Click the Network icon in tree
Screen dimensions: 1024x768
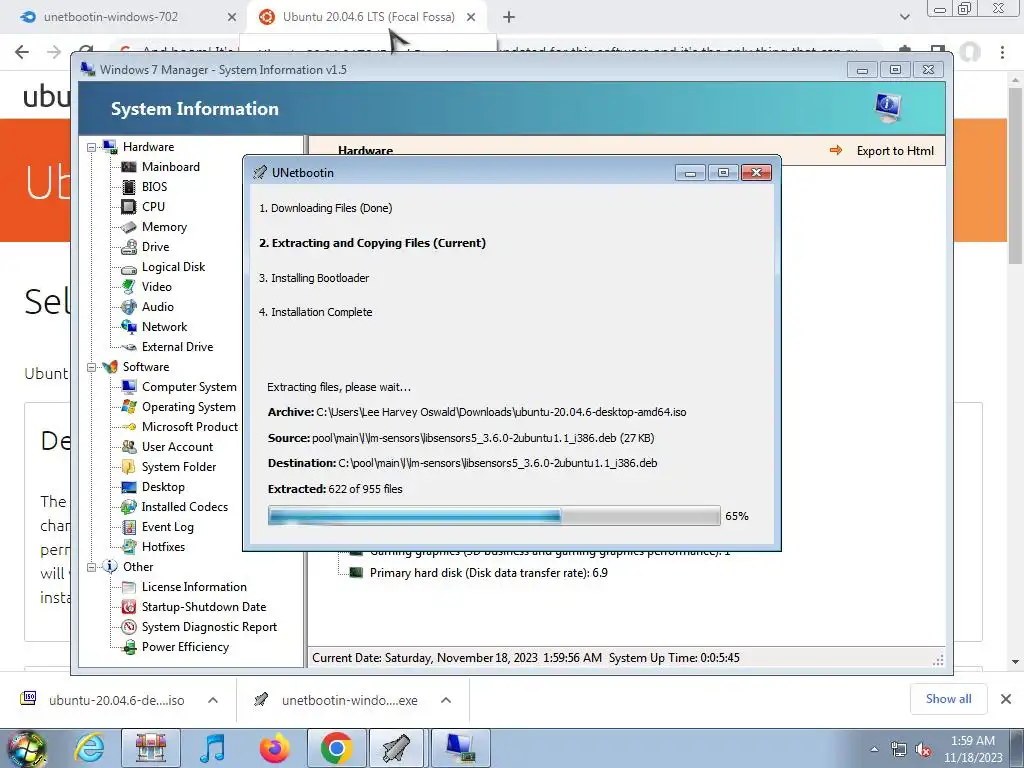coord(129,327)
